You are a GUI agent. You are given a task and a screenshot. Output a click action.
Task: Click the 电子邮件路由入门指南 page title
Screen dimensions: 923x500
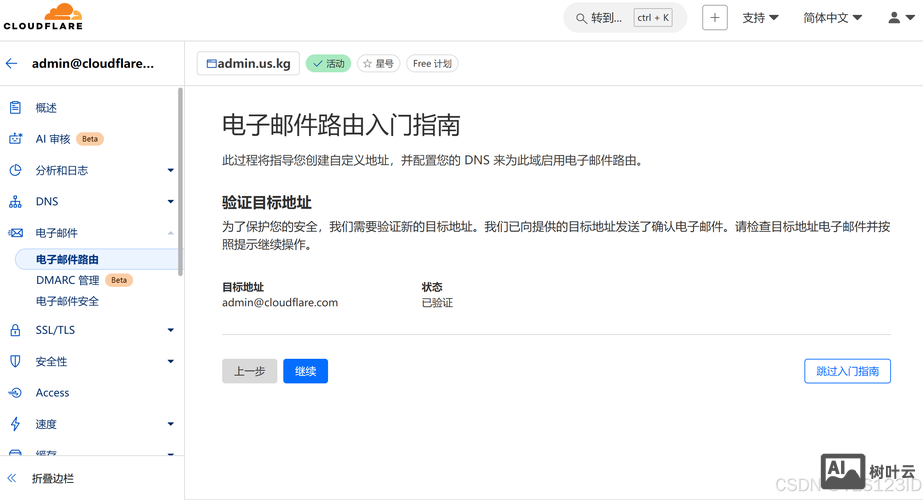341,125
